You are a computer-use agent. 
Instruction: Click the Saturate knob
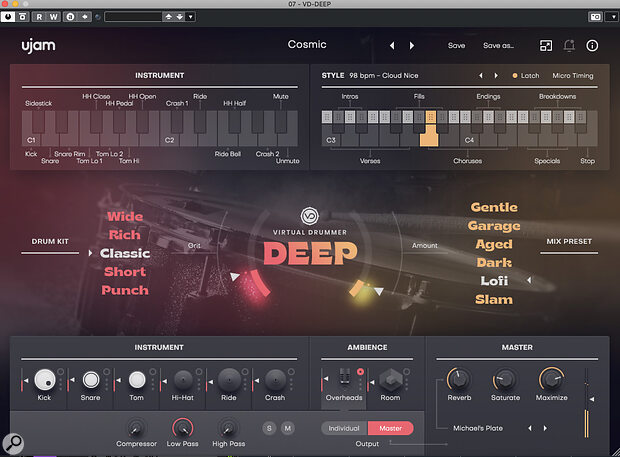[505, 379]
